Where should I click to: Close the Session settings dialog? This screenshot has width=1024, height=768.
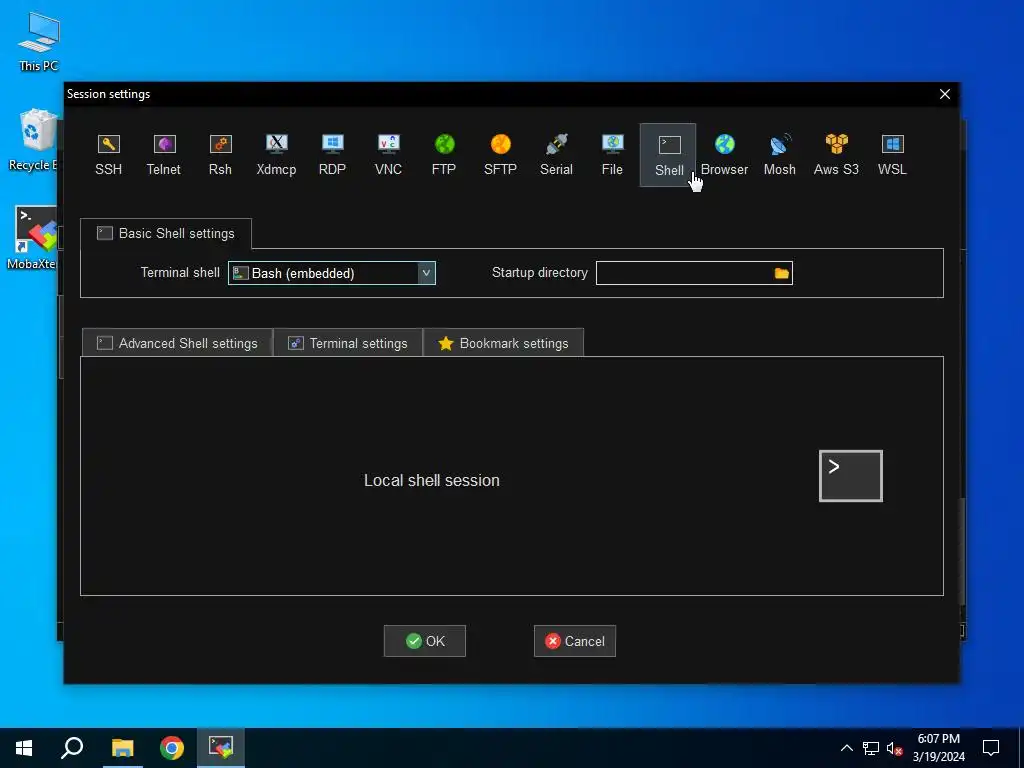point(944,94)
